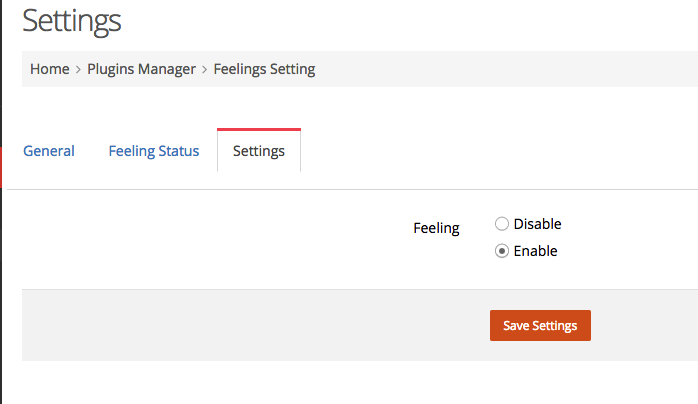Save changes with Save Settings button

pyautogui.click(x=540, y=326)
